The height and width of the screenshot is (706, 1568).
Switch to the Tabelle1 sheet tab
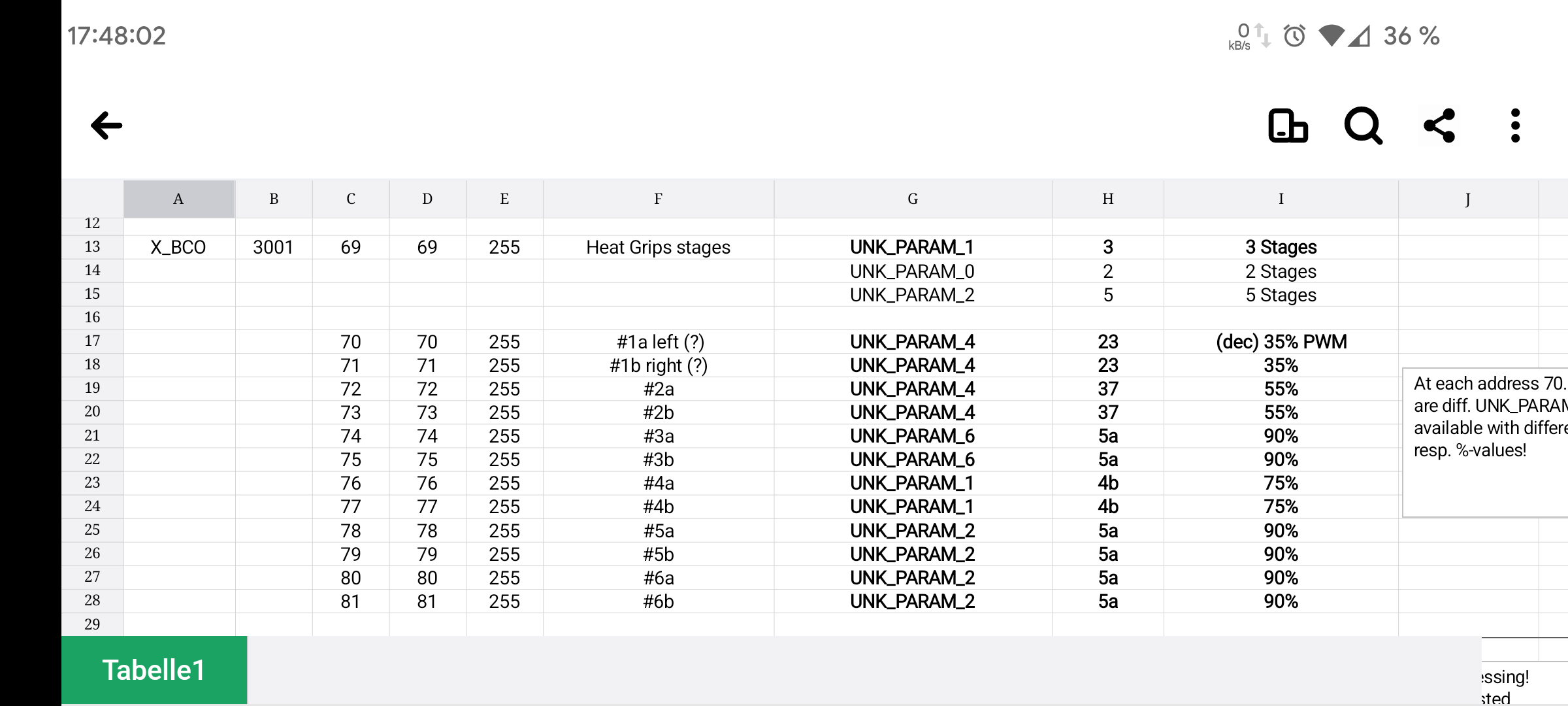tap(154, 670)
